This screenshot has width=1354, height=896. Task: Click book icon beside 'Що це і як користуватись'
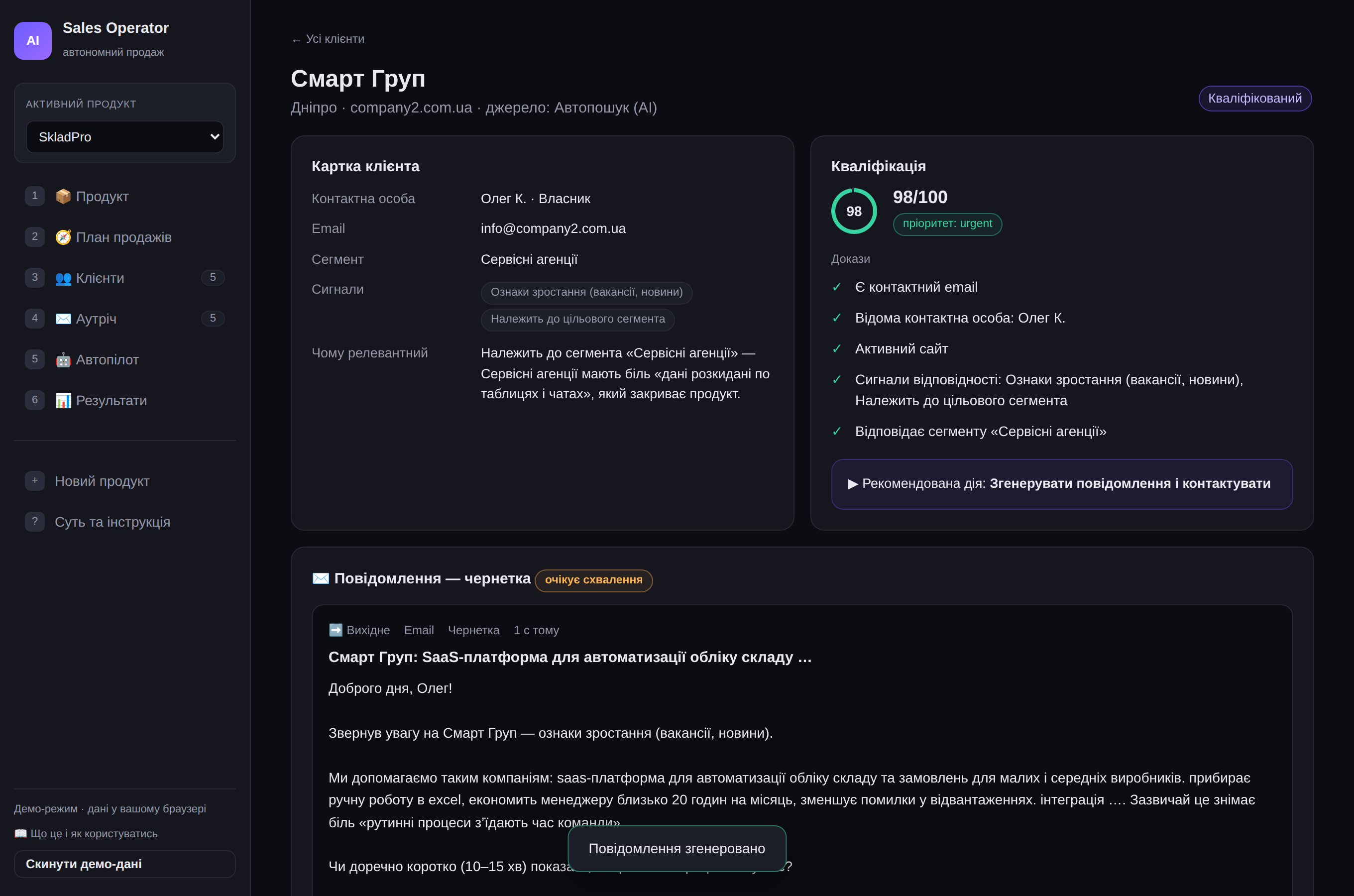click(20, 834)
